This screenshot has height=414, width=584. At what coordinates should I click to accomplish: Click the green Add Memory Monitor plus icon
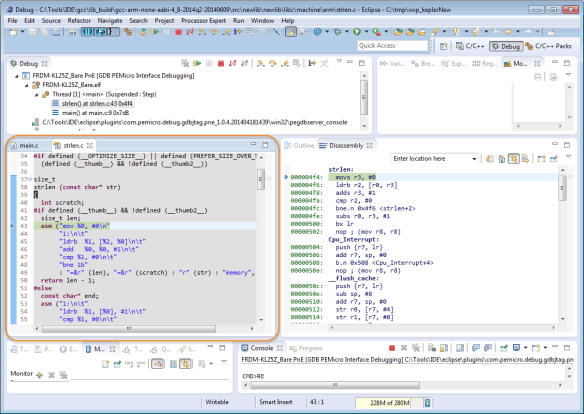point(39,375)
